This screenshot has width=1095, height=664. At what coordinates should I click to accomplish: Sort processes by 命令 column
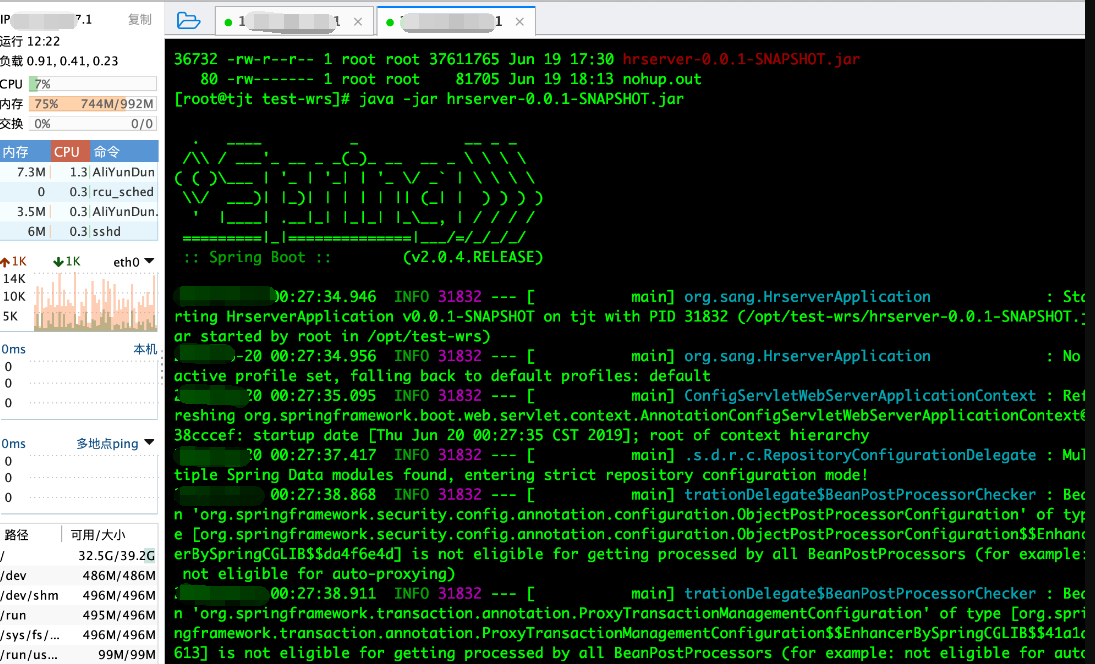124,152
